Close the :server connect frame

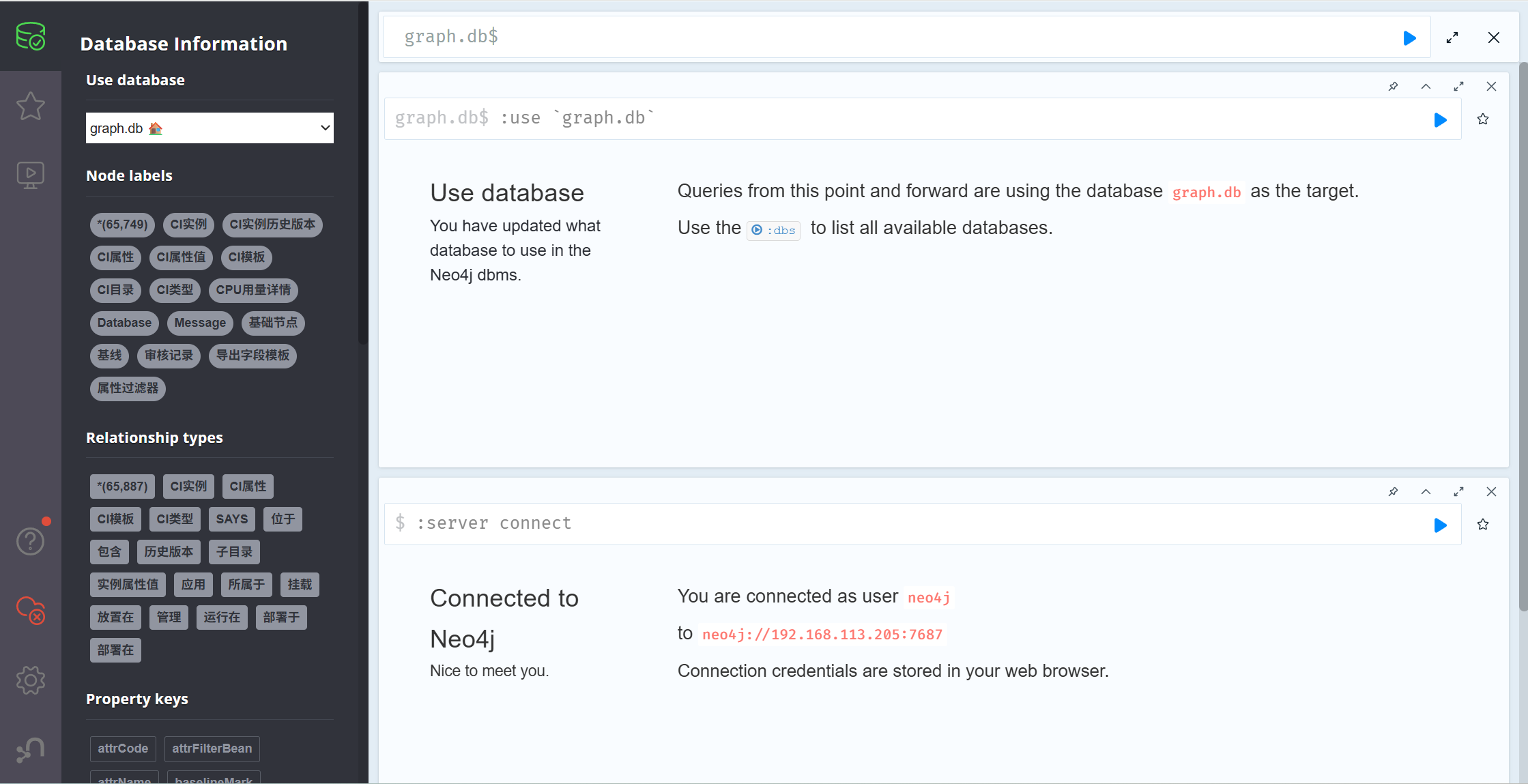click(1491, 491)
